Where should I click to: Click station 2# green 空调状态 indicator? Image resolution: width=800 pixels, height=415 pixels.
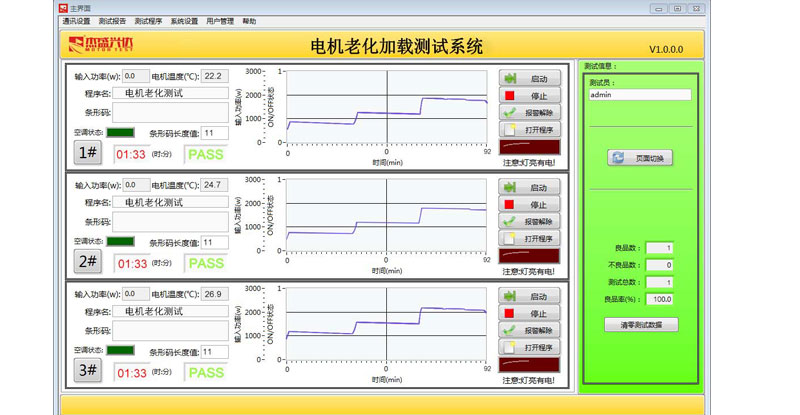[x=120, y=241]
